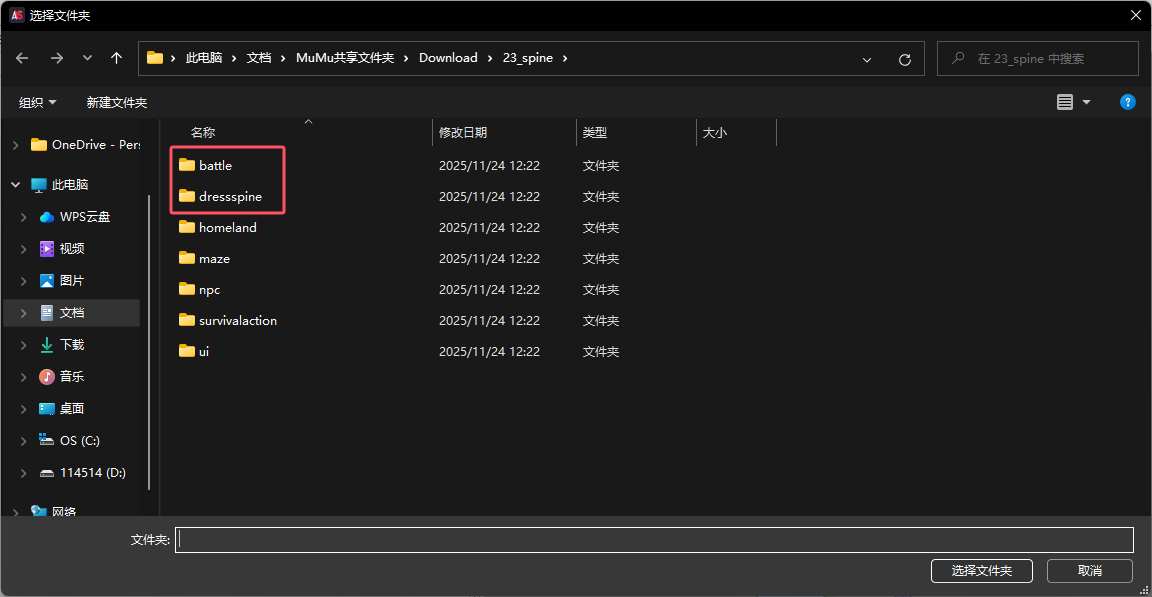Click 23_spine in the breadcrumb
The height and width of the screenshot is (597, 1152).
(528, 58)
